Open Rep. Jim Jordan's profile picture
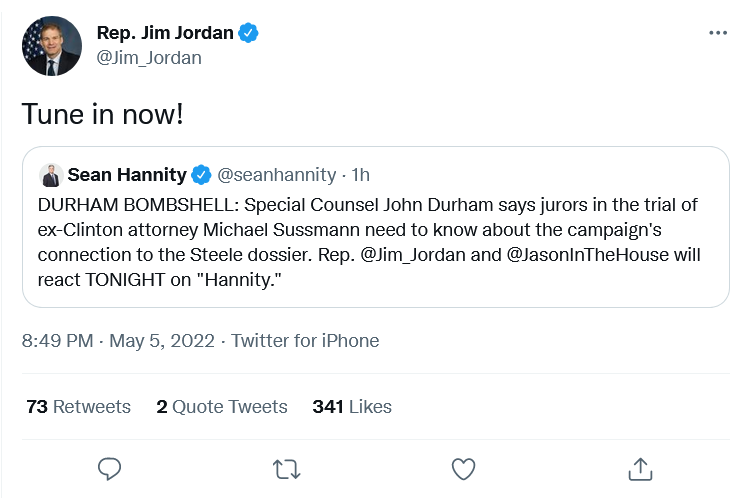The height and width of the screenshot is (498, 748). [x=52, y=46]
